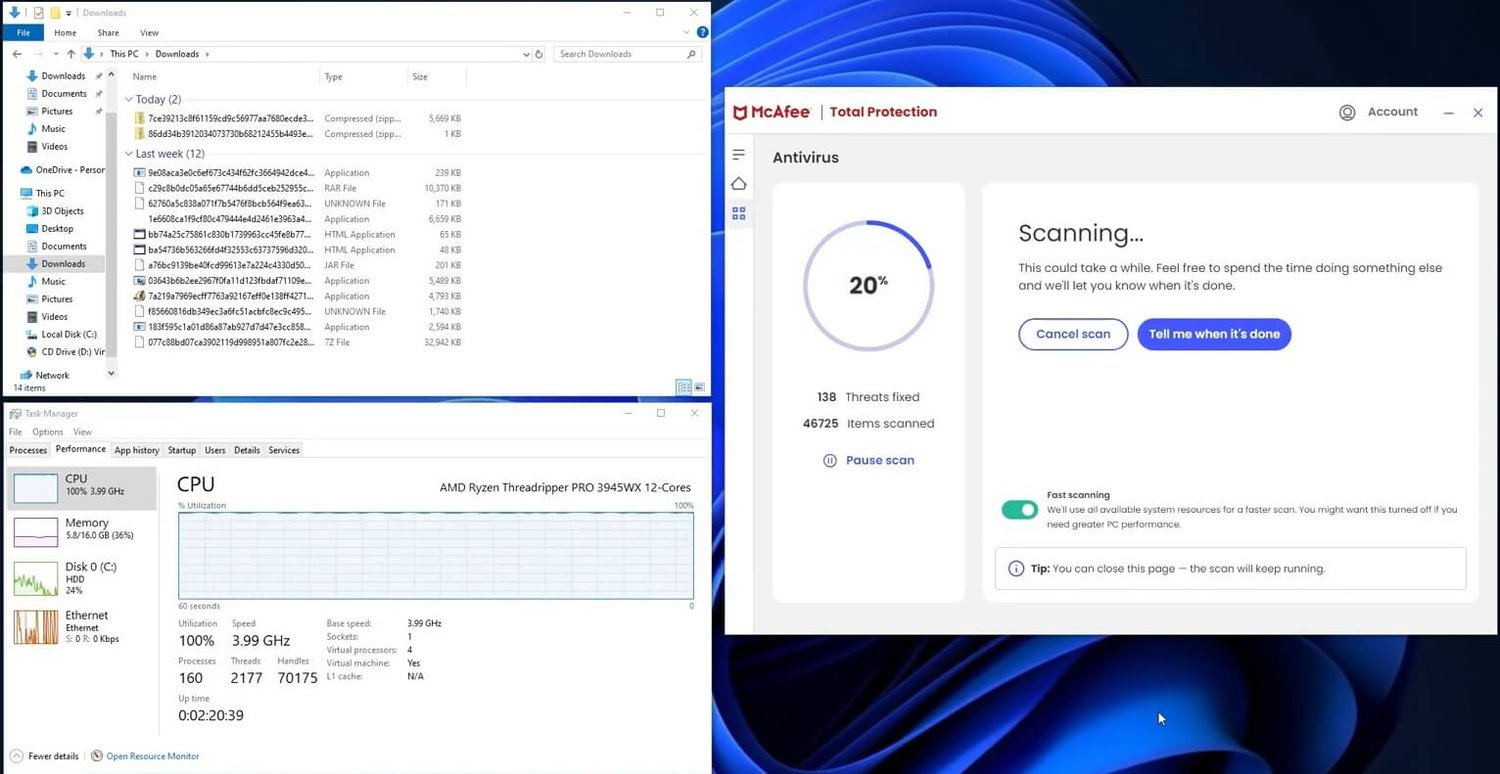Click the info icon beside the Tip text
This screenshot has width=1500, height=774.
click(1016, 569)
